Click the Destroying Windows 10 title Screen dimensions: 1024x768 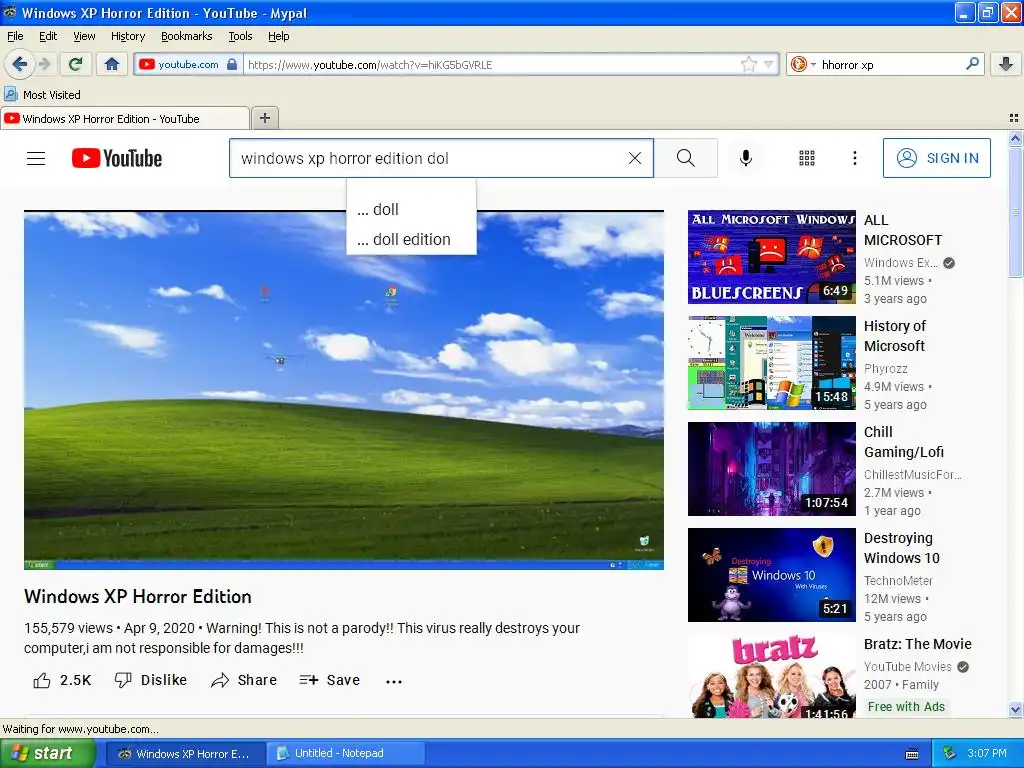click(901, 548)
